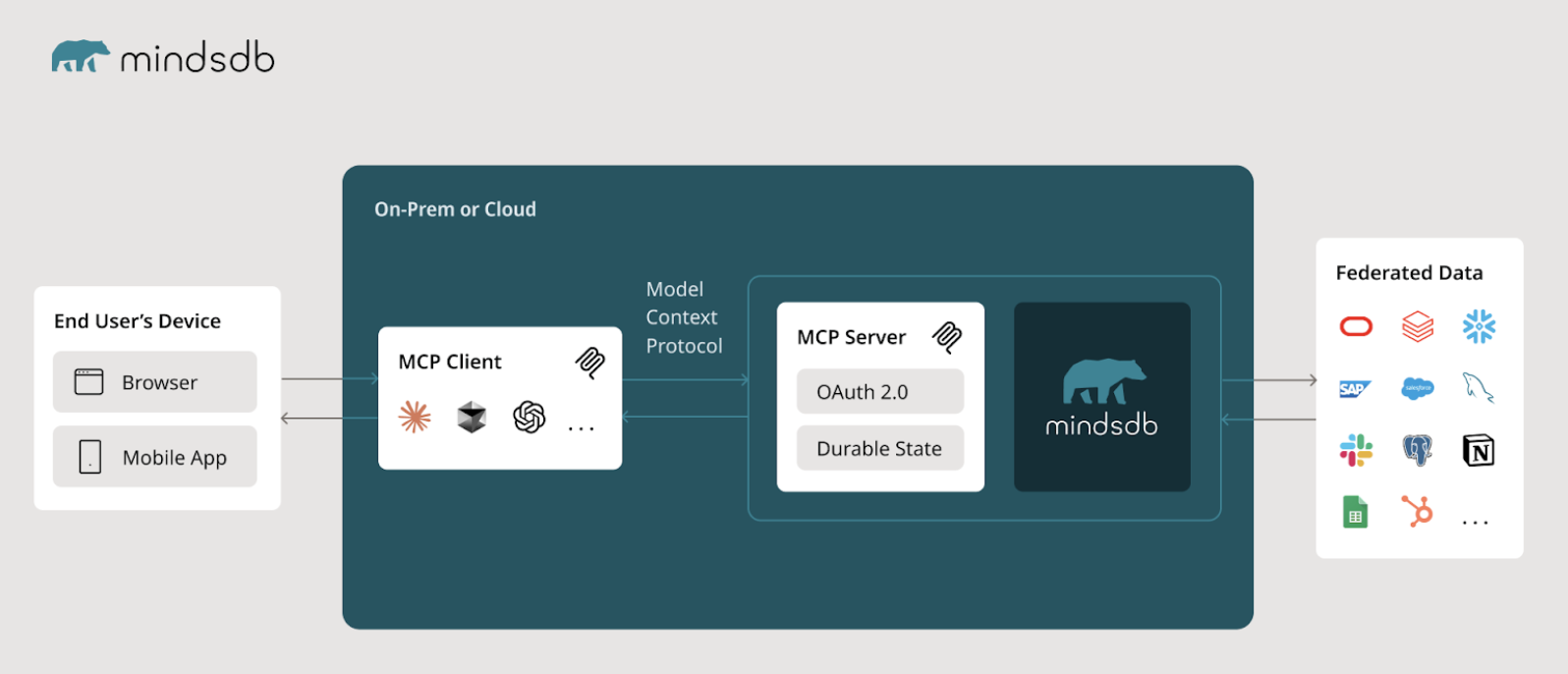This screenshot has width=1568, height=674.
Task: Click the Snowflake icon
Action: click(x=1479, y=326)
